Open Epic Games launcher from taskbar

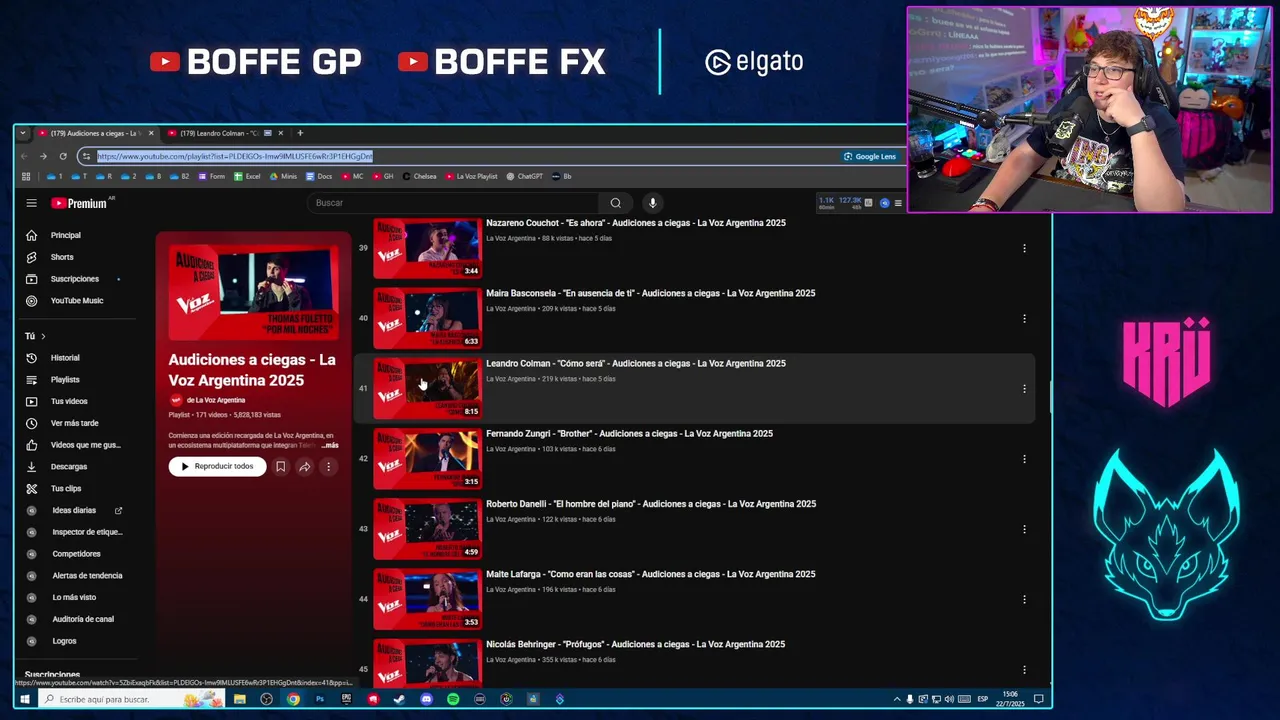click(346, 699)
